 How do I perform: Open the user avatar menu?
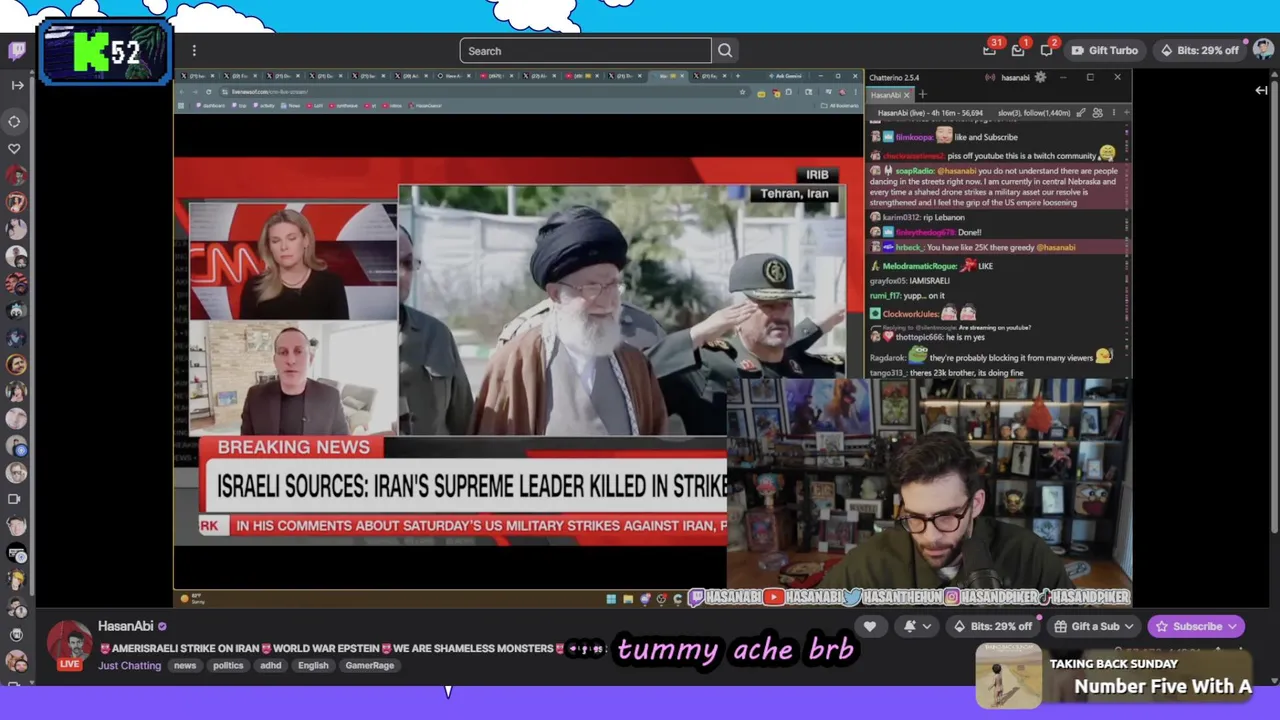pyautogui.click(x=1263, y=50)
